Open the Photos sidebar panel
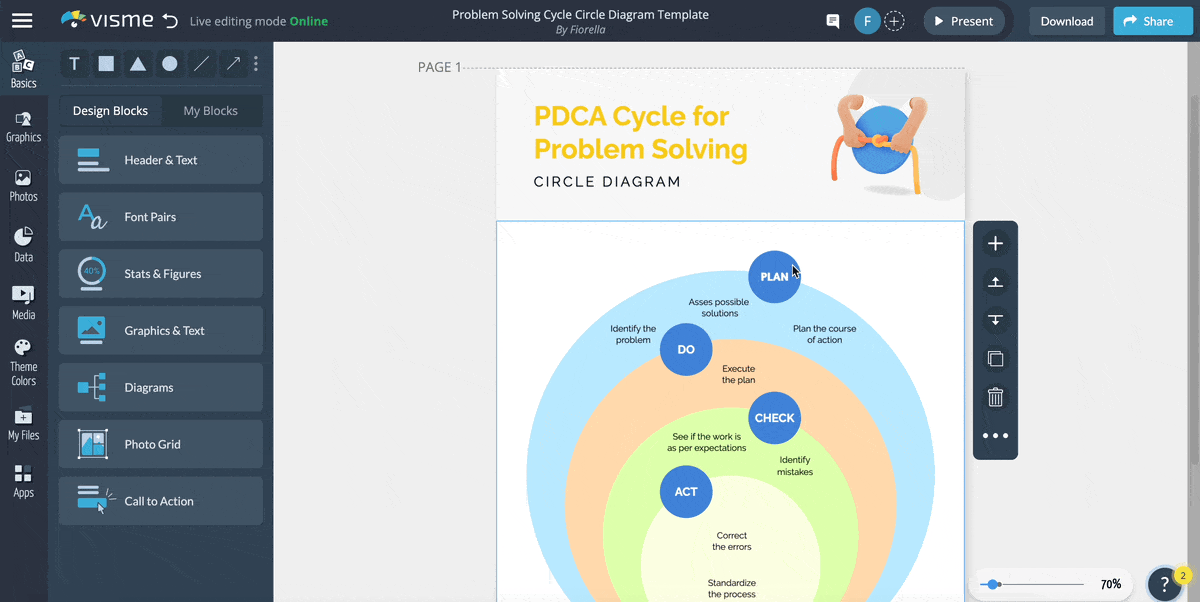The image size is (1200, 602). (23, 183)
